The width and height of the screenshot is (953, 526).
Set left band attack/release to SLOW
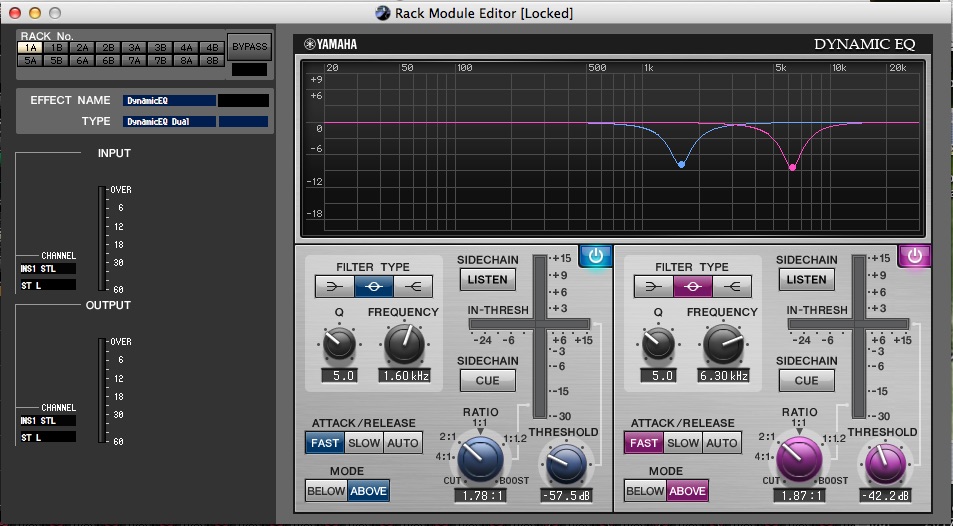[364, 443]
